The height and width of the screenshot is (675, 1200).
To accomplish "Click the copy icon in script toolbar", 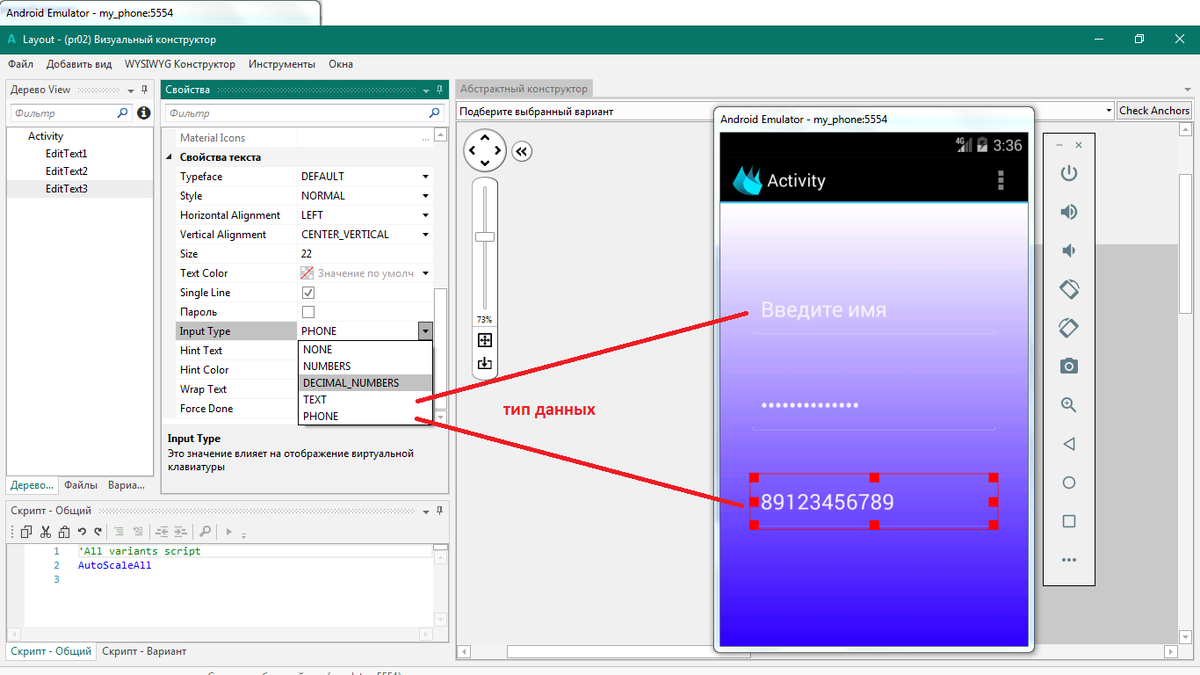I will pos(28,531).
